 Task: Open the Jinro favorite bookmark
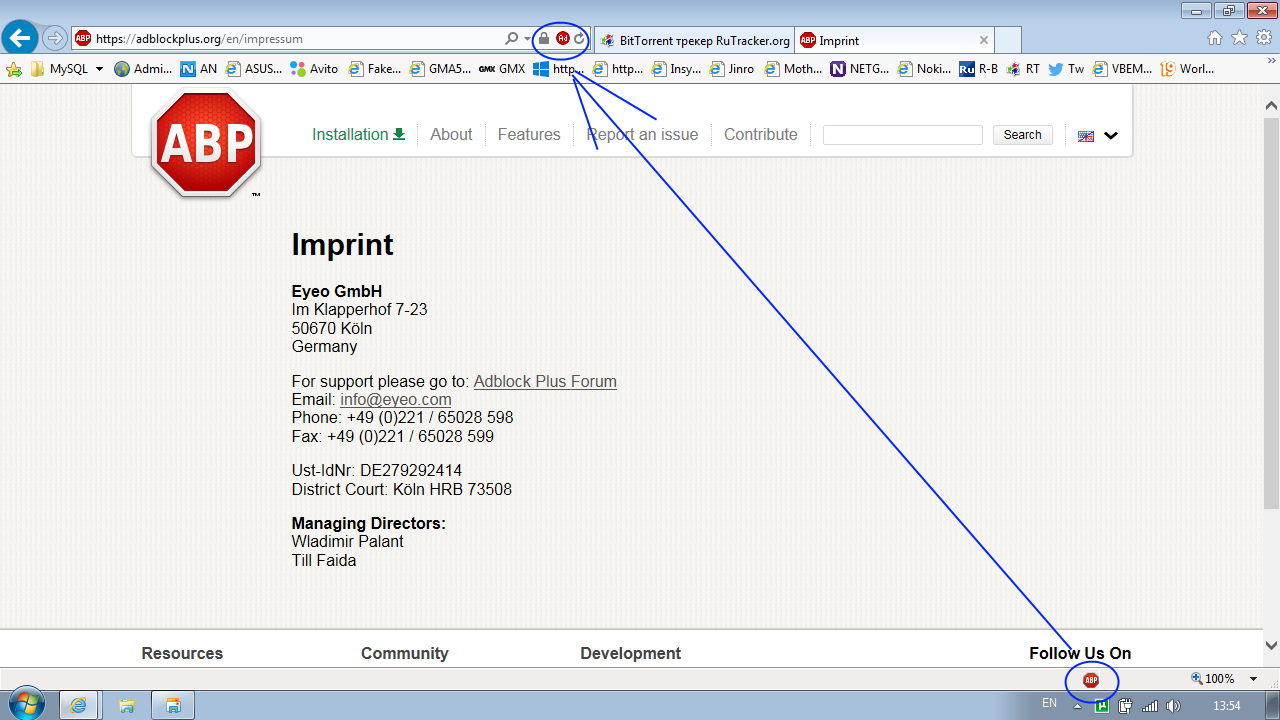pyautogui.click(x=732, y=69)
